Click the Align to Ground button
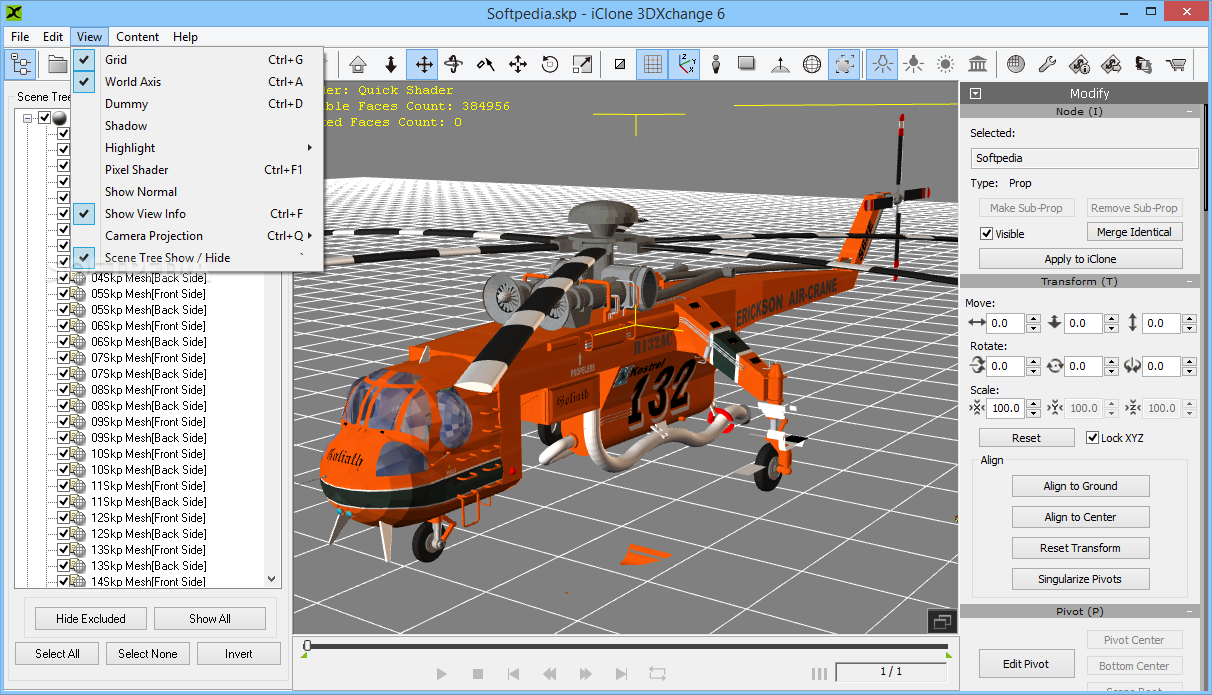 (1080, 486)
